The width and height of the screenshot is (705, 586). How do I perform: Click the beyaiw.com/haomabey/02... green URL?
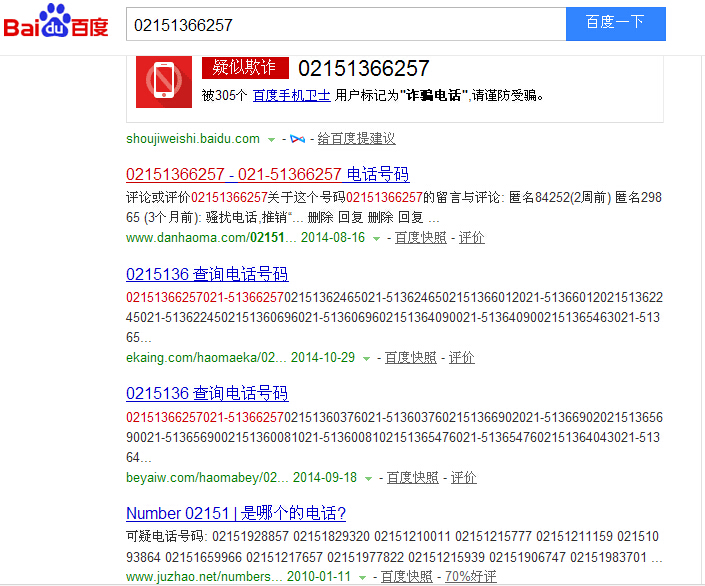(x=207, y=478)
